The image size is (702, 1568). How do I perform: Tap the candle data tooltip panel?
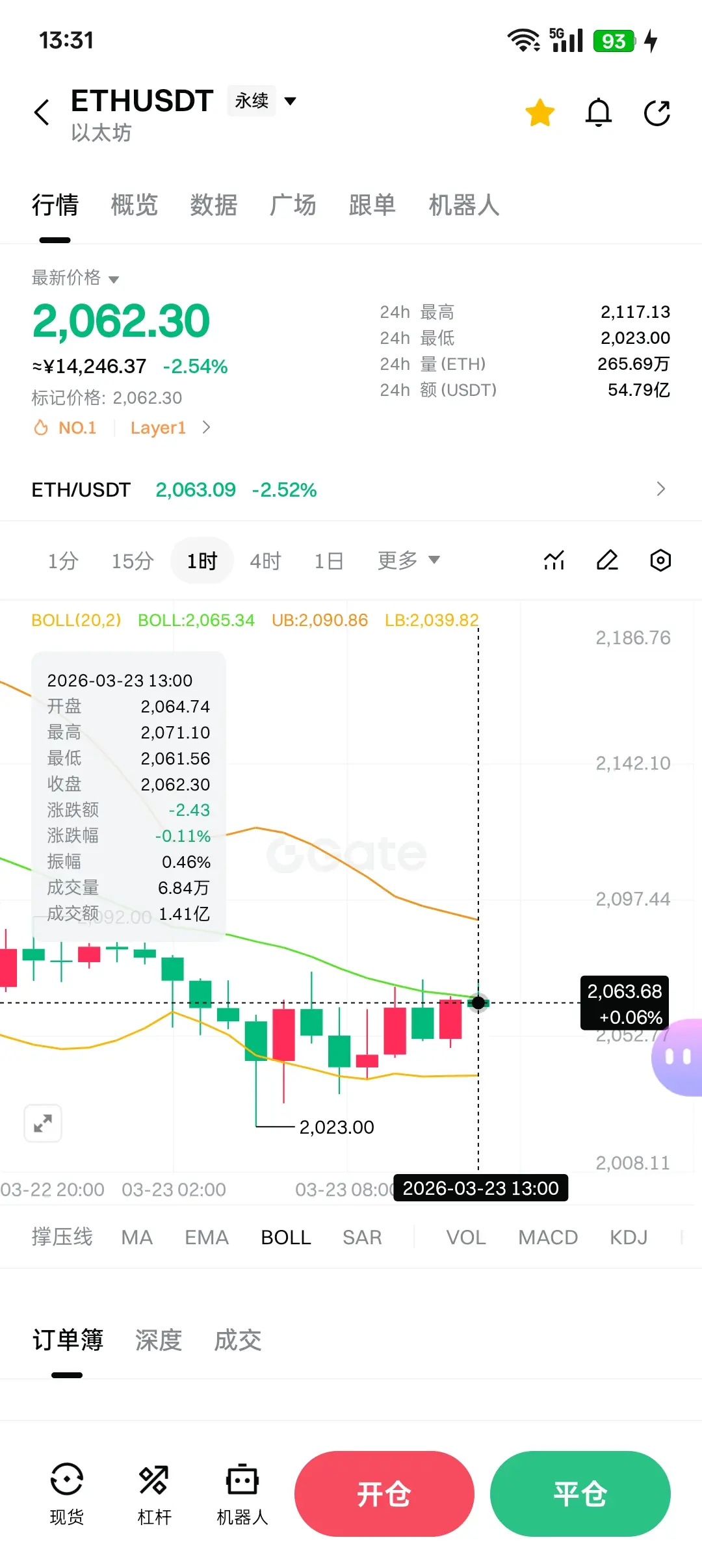[x=129, y=797]
